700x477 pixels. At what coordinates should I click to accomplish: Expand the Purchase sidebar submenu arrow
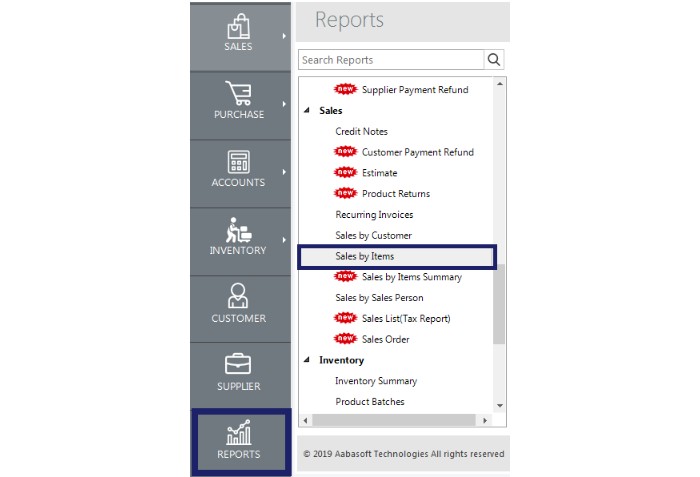tap(284, 104)
